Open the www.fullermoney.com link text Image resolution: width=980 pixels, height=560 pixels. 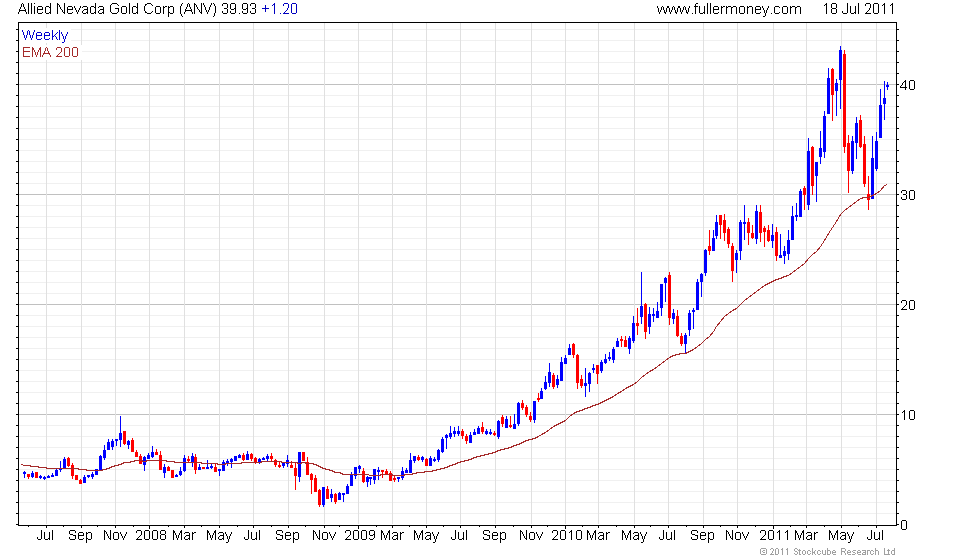(x=729, y=9)
